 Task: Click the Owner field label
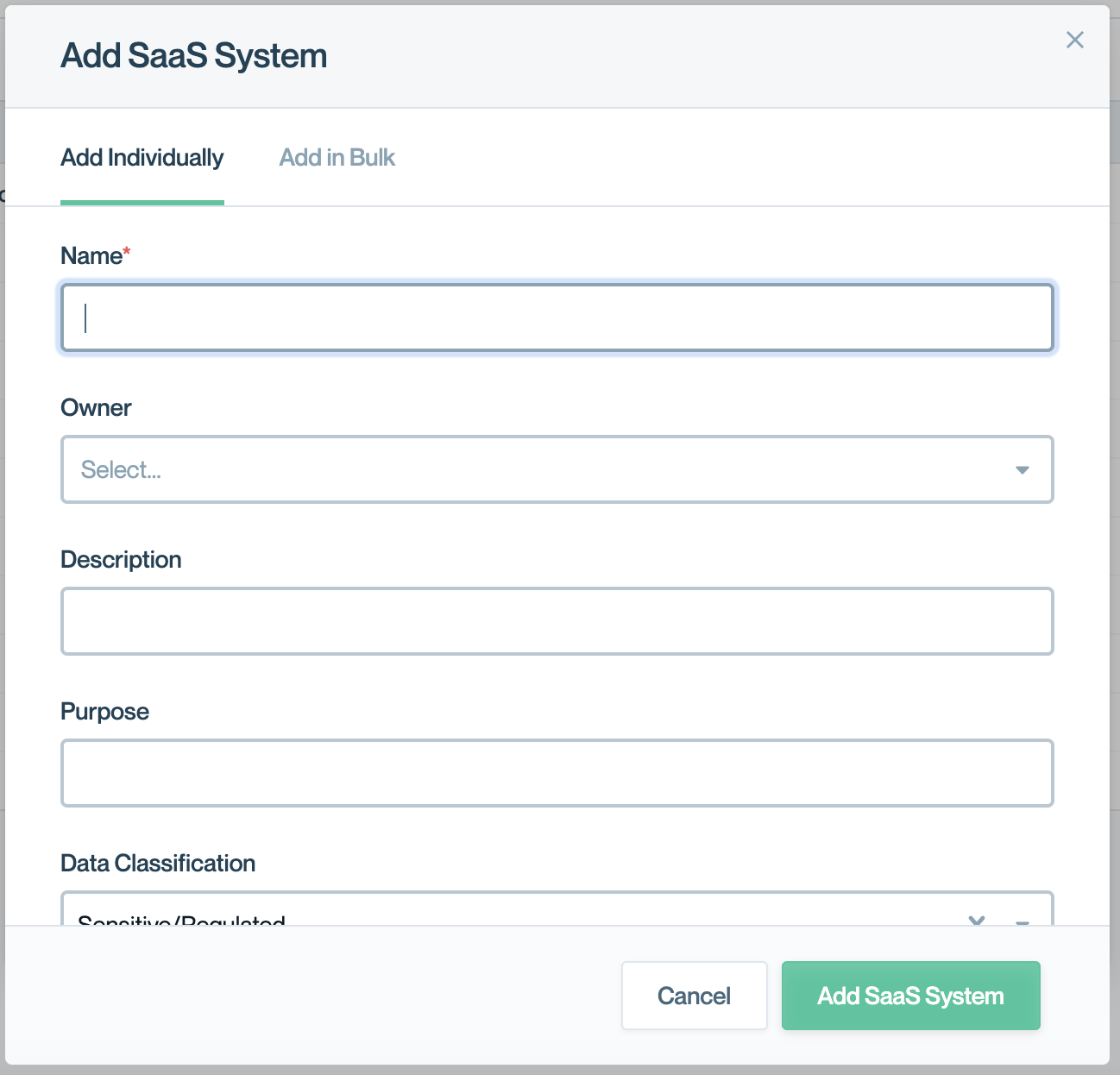pyautogui.click(x=96, y=408)
